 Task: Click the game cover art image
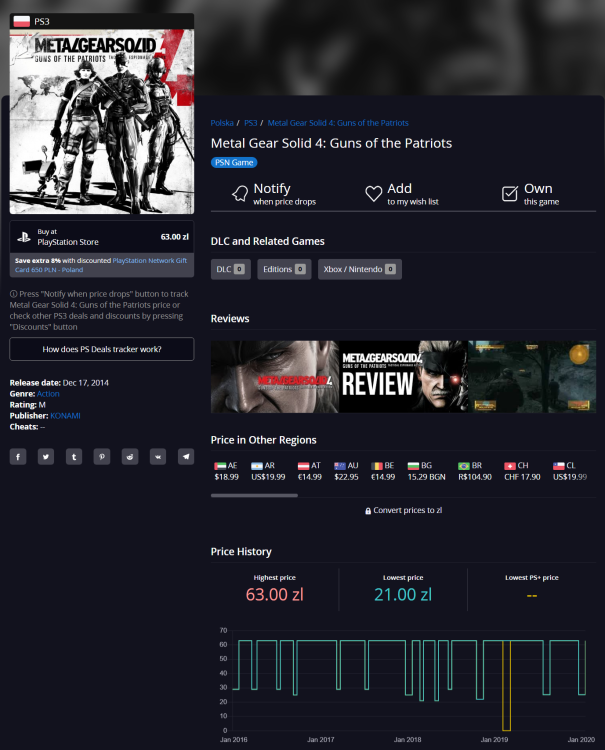pyautogui.click(x=102, y=121)
